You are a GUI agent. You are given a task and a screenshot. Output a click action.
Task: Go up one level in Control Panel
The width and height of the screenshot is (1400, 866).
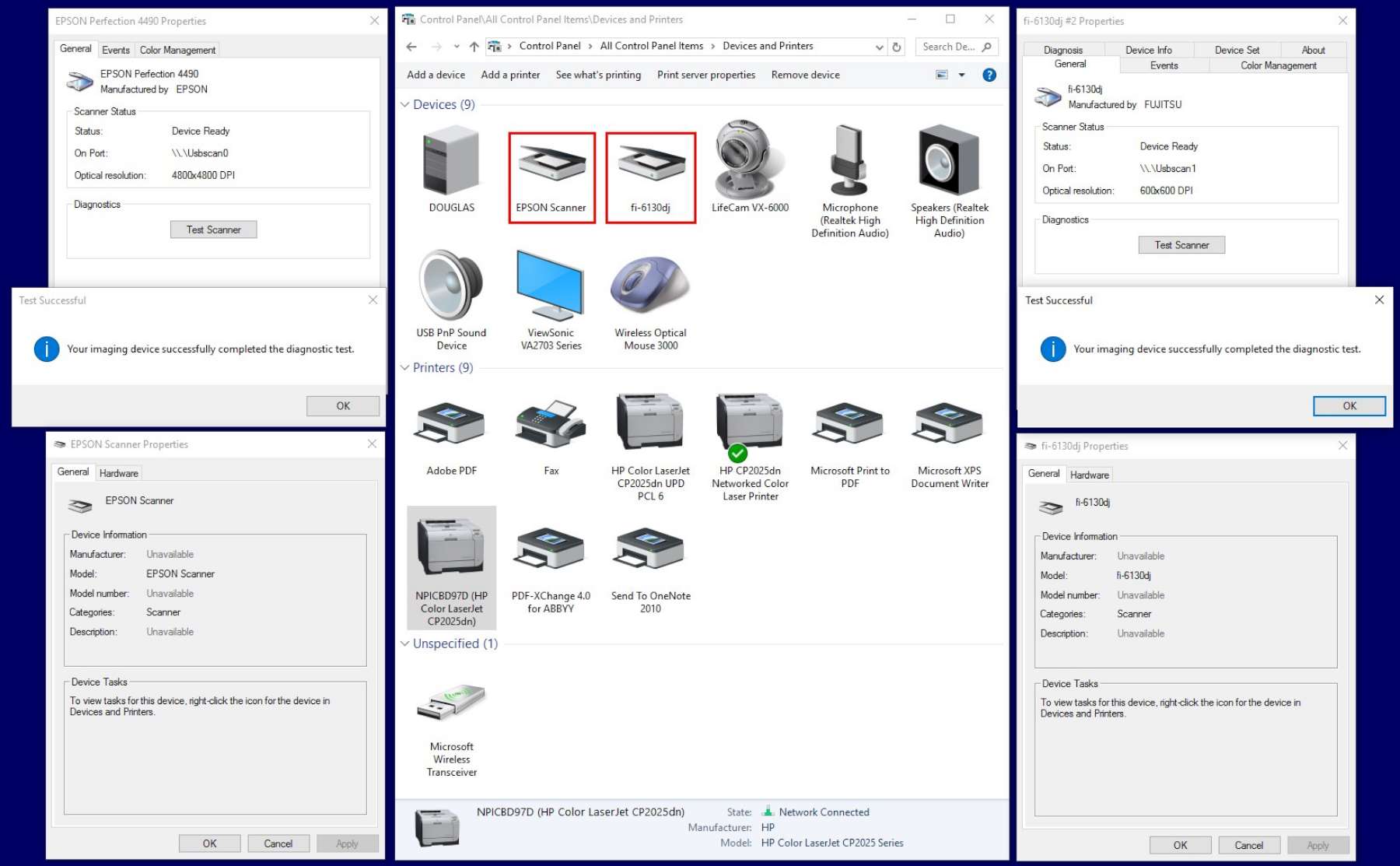(474, 47)
